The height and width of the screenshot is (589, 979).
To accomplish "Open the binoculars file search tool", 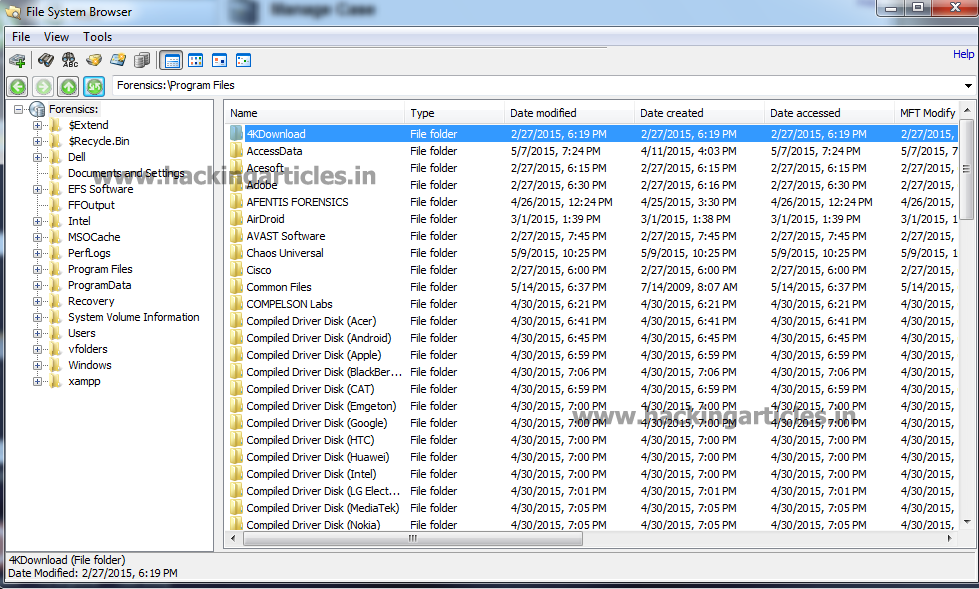I will point(46,60).
